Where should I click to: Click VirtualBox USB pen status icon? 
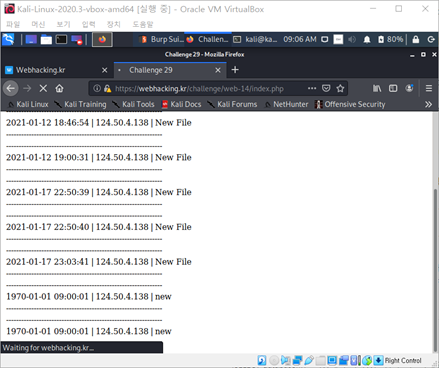pos(309,360)
